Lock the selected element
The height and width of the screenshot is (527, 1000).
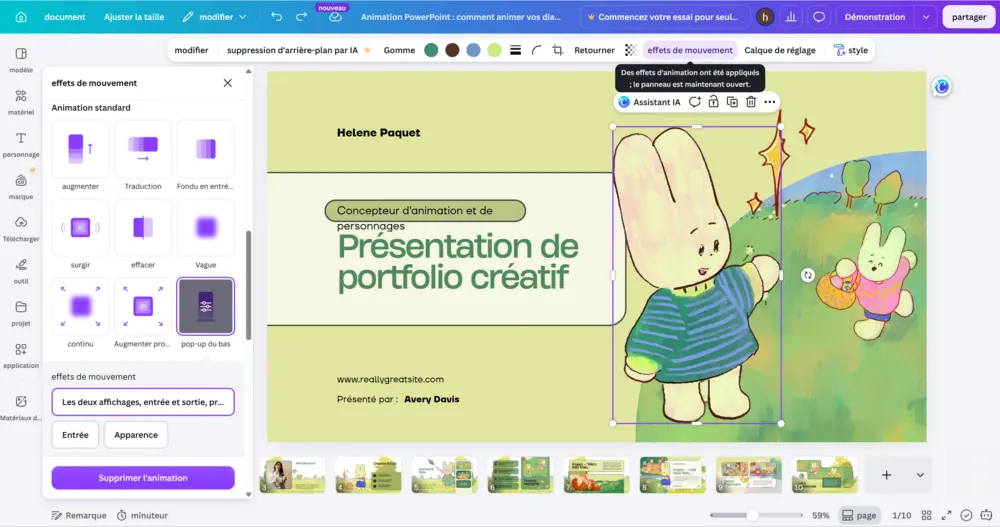pyautogui.click(x=713, y=102)
